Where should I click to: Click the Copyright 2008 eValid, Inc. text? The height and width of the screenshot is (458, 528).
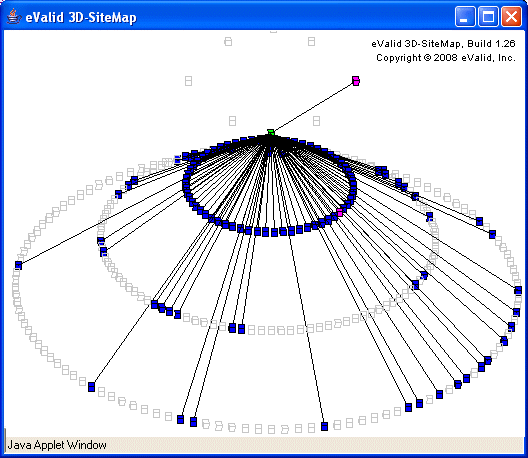click(446, 58)
